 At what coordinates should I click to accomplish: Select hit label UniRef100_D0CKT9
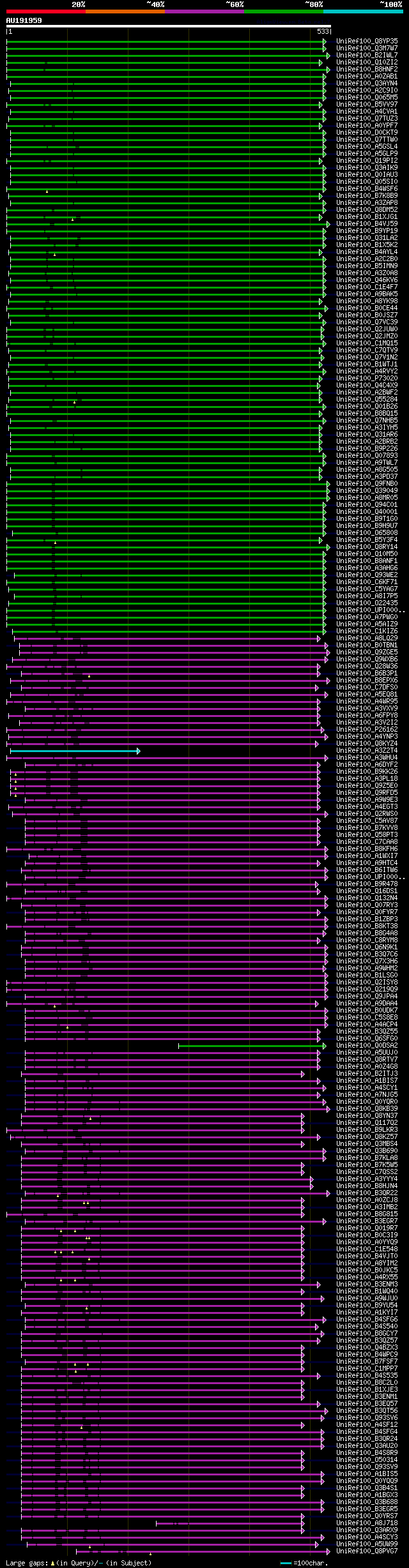coord(367,133)
